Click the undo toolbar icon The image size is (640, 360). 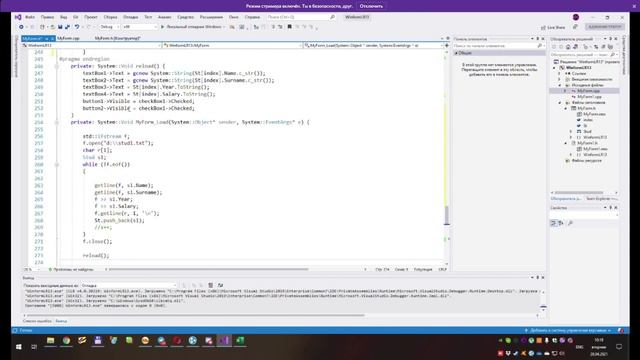click(x=77, y=27)
